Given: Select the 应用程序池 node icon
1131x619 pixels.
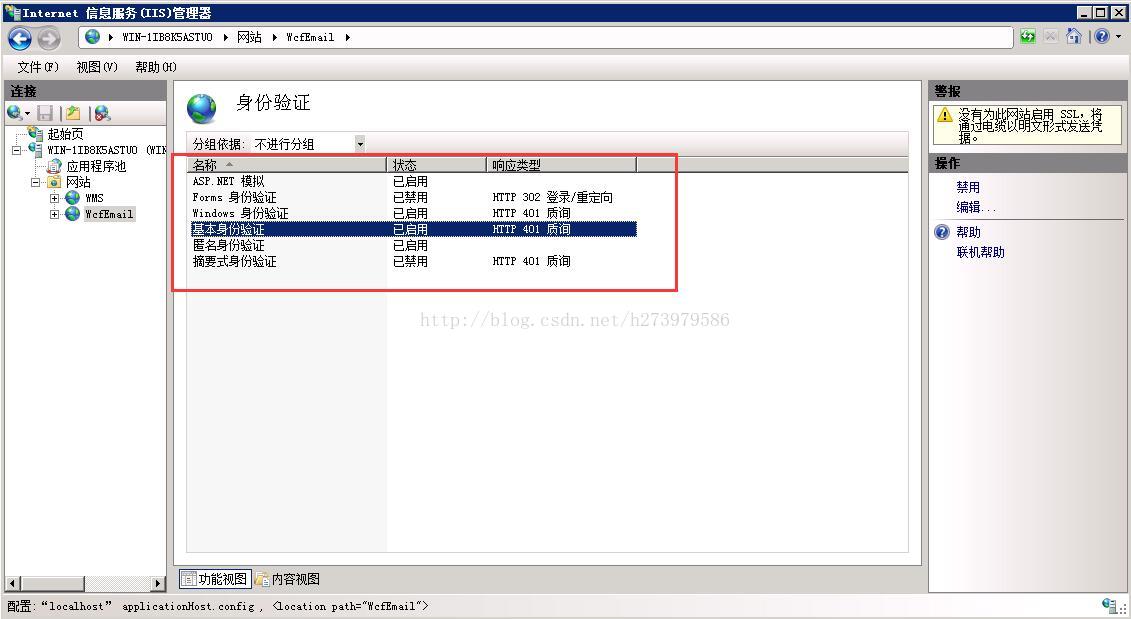Looking at the screenshot, I should click(x=53, y=166).
